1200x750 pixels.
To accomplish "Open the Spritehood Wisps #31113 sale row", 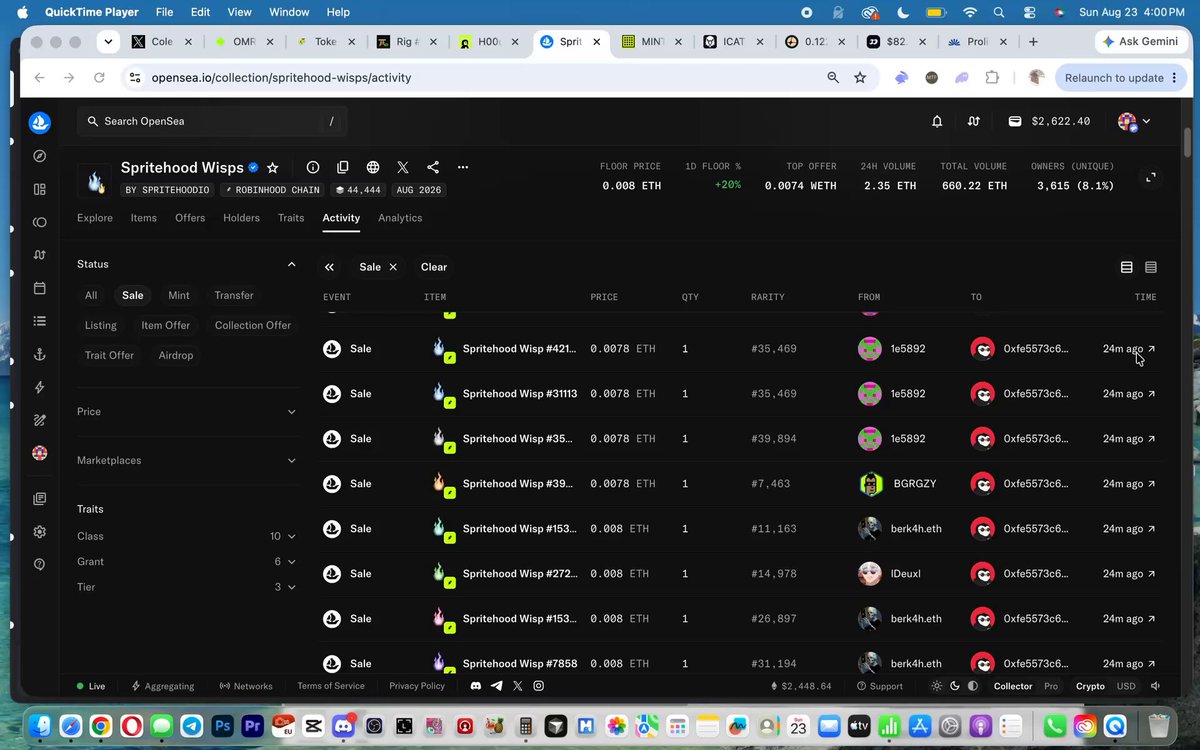I will pyautogui.click(x=740, y=394).
